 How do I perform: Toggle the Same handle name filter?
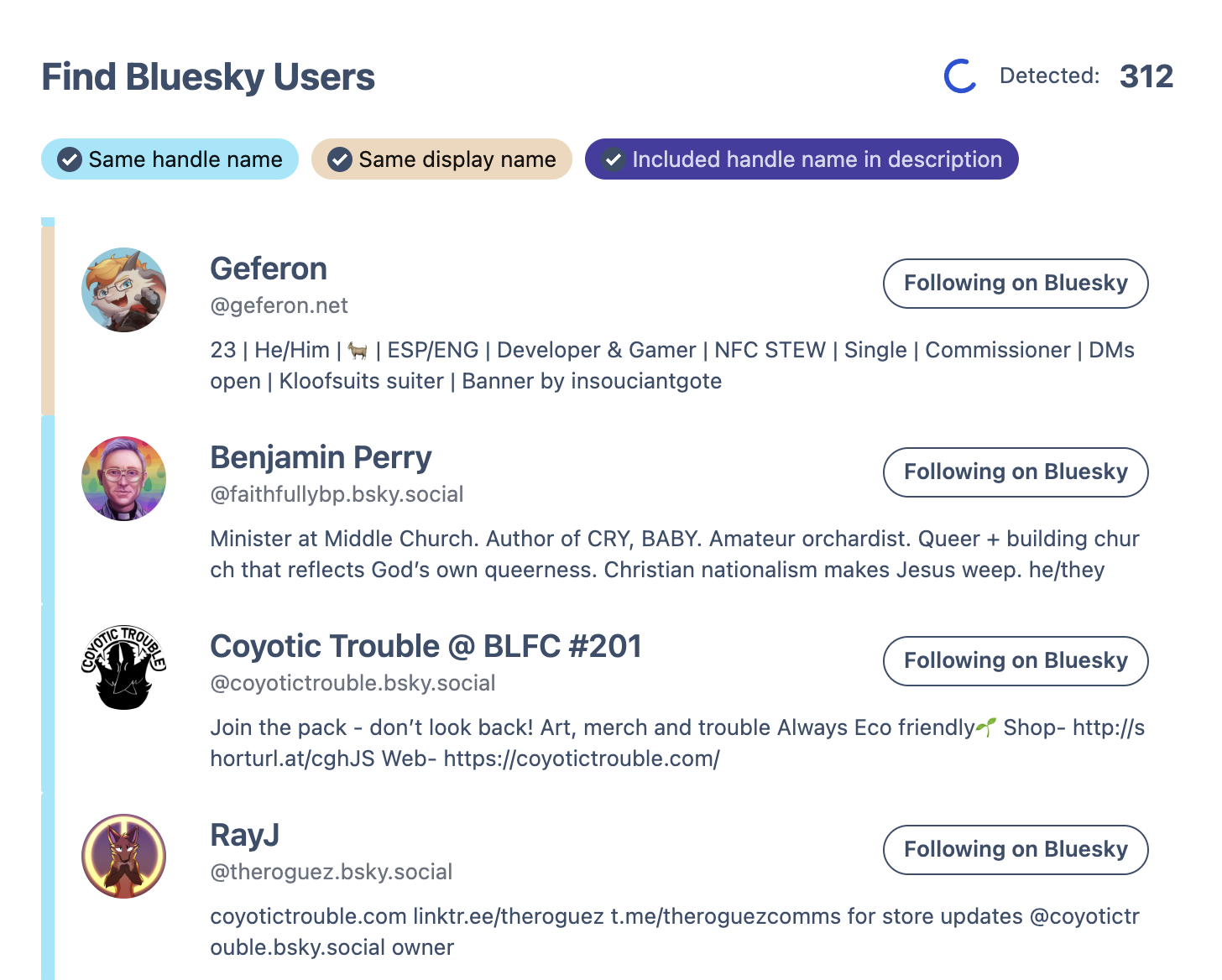pos(170,159)
